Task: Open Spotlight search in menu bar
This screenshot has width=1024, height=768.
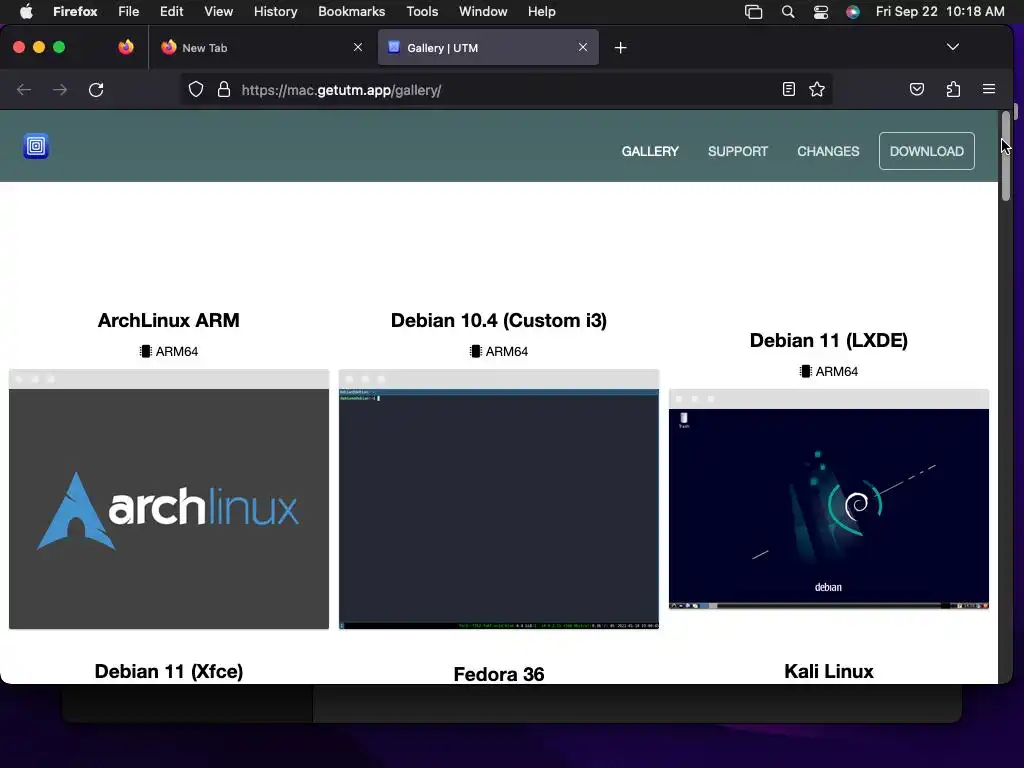Action: click(x=788, y=12)
